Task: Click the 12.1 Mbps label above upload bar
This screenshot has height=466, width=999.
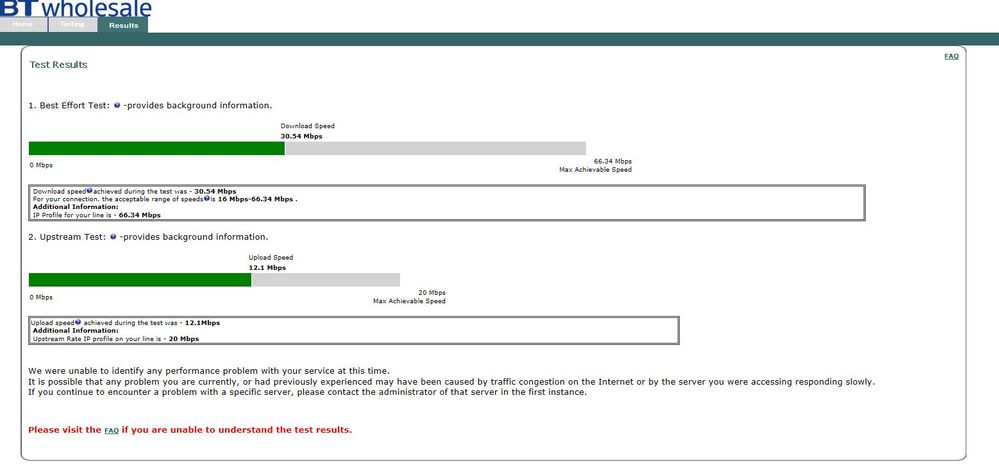Action: [267, 268]
